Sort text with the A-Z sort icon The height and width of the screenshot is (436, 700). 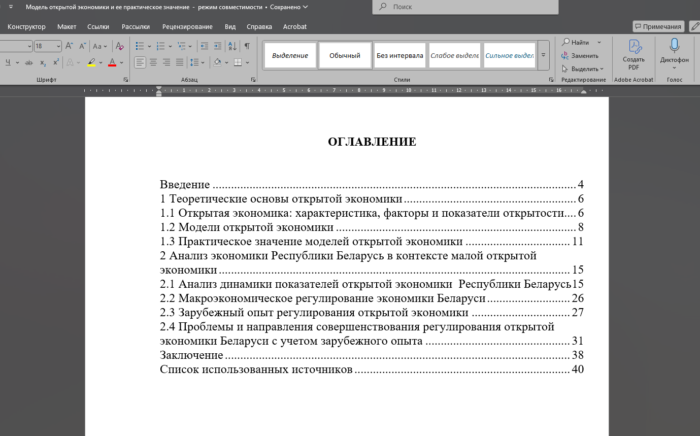click(233, 46)
